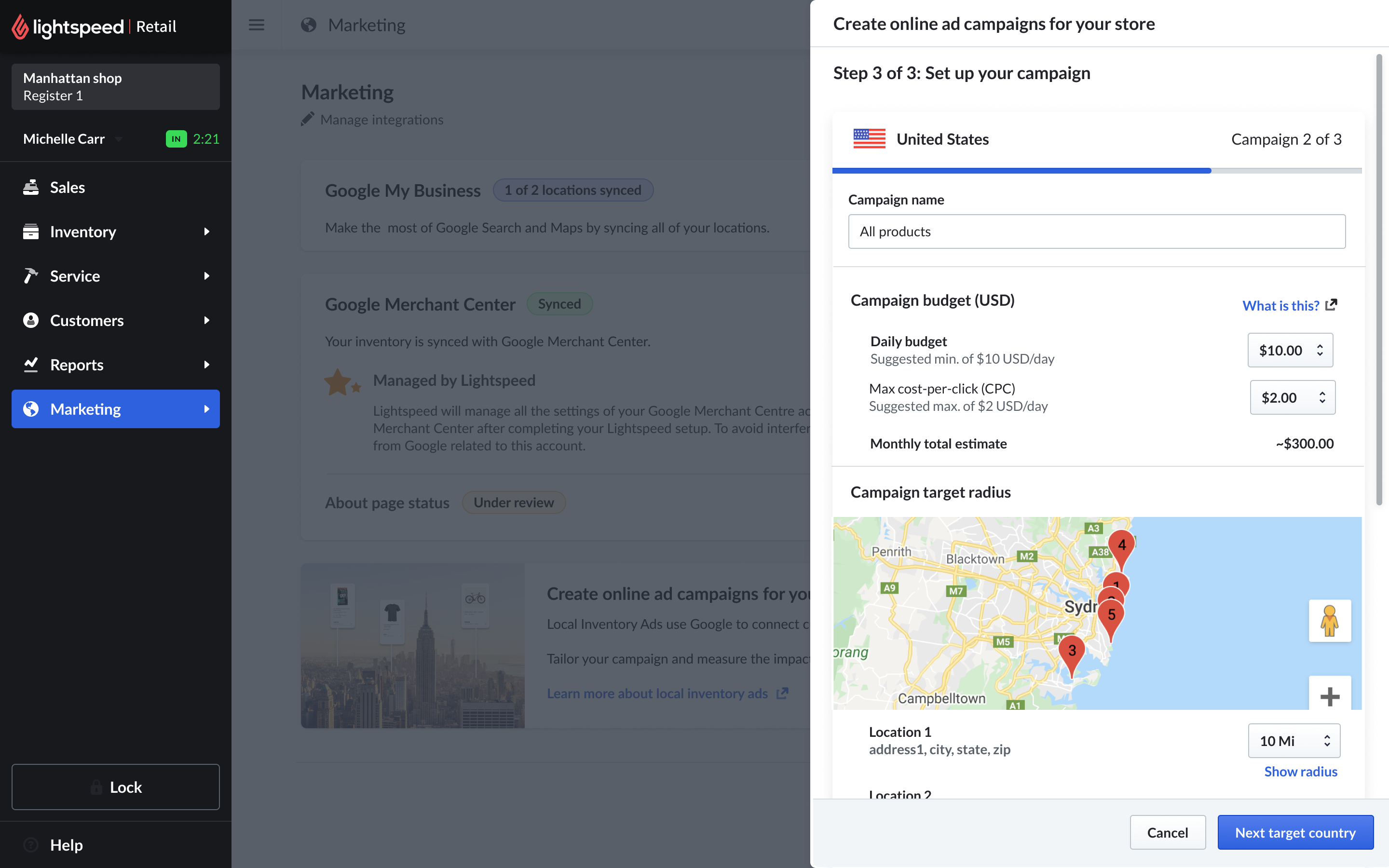Click the Manage integrations link

[381, 120]
